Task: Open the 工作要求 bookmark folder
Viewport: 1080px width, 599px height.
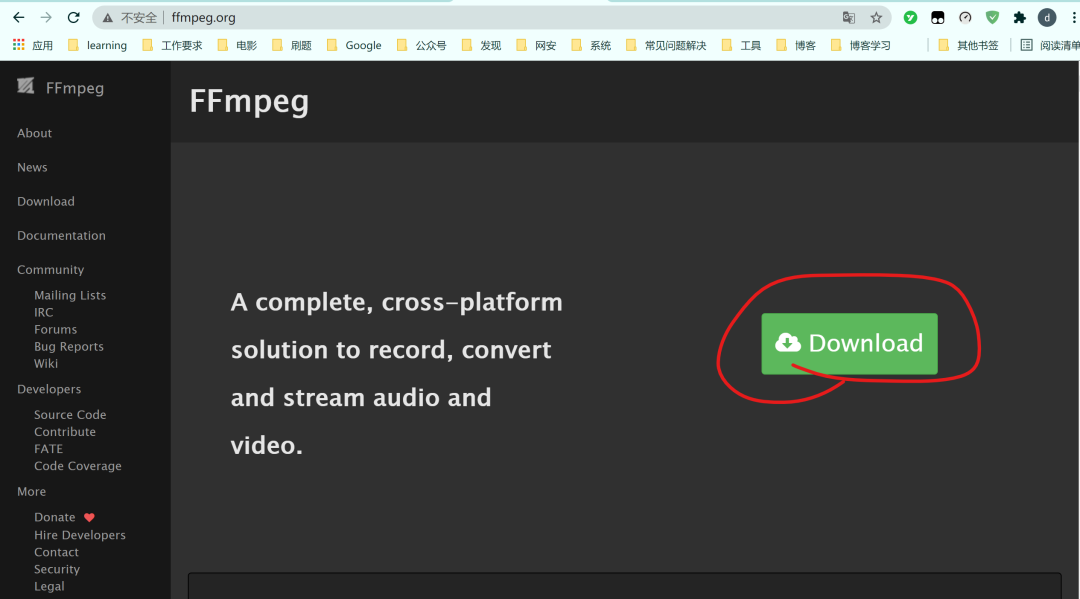Action: point(172,45)
